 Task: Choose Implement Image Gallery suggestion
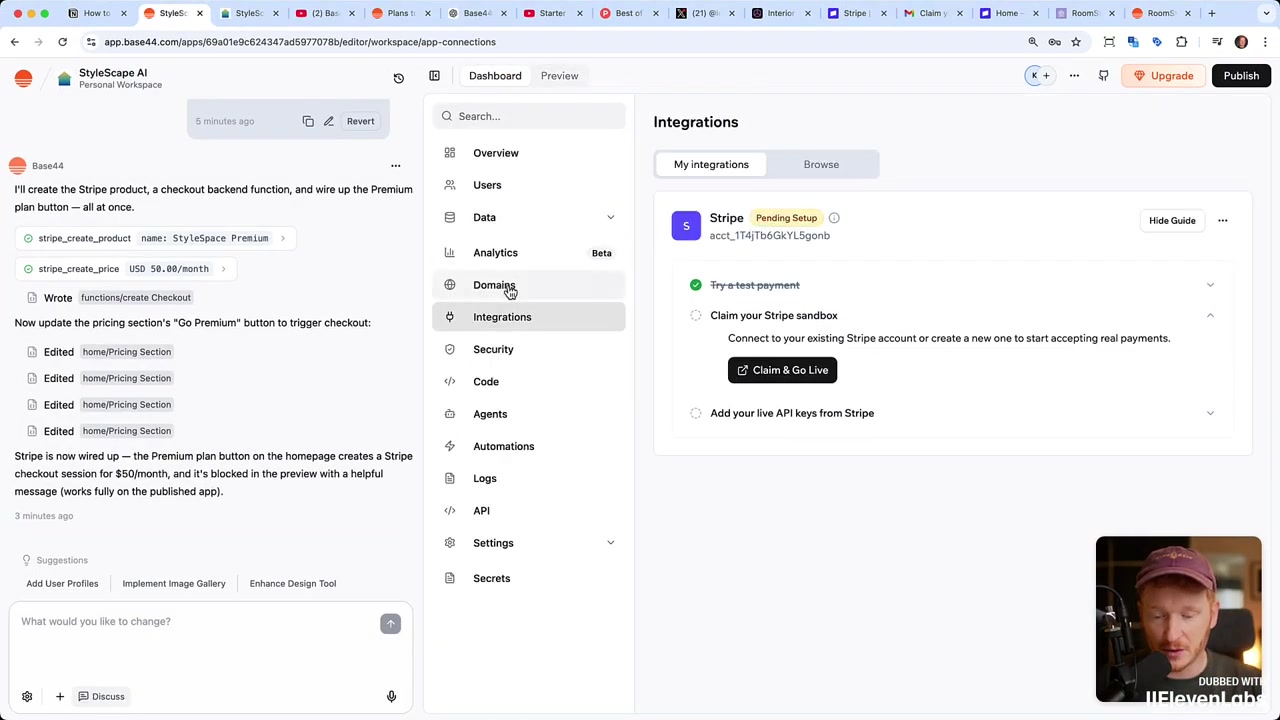click(174, 583)
